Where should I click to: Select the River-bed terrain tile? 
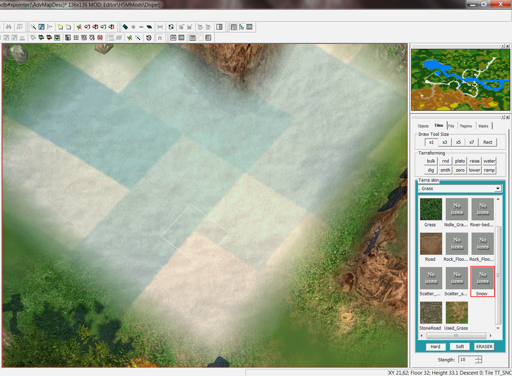click(483, 209)
